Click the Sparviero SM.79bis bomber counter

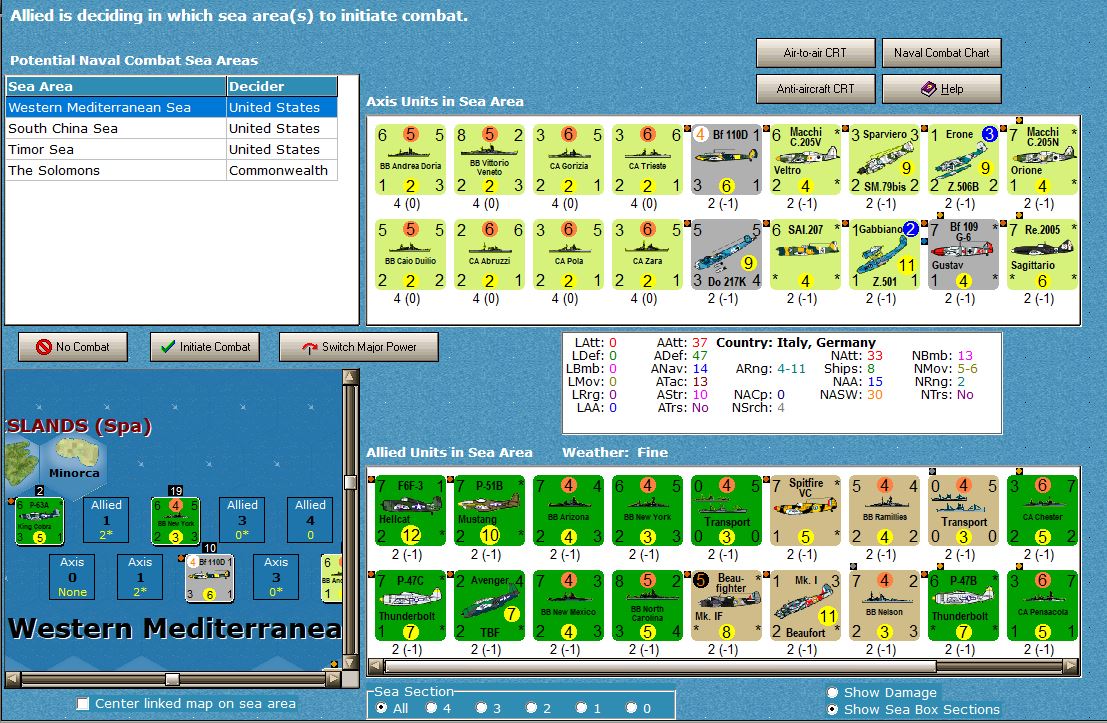pyautogui.click(x=885, y=160)
